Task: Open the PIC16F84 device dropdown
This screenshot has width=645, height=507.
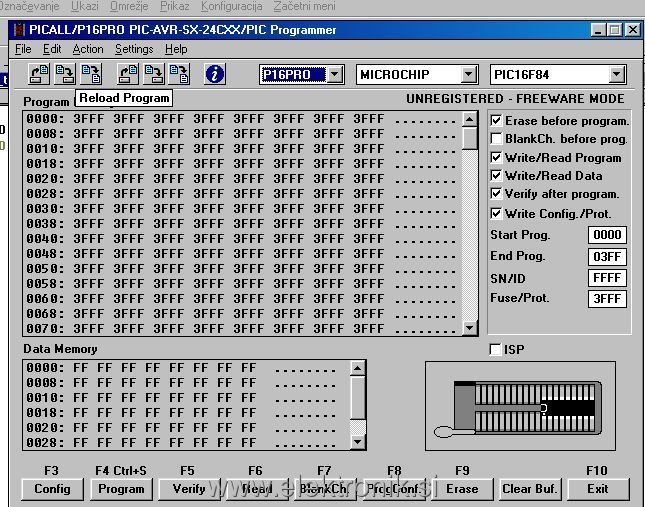Action: pyautogui.click(x=616, y=75)
